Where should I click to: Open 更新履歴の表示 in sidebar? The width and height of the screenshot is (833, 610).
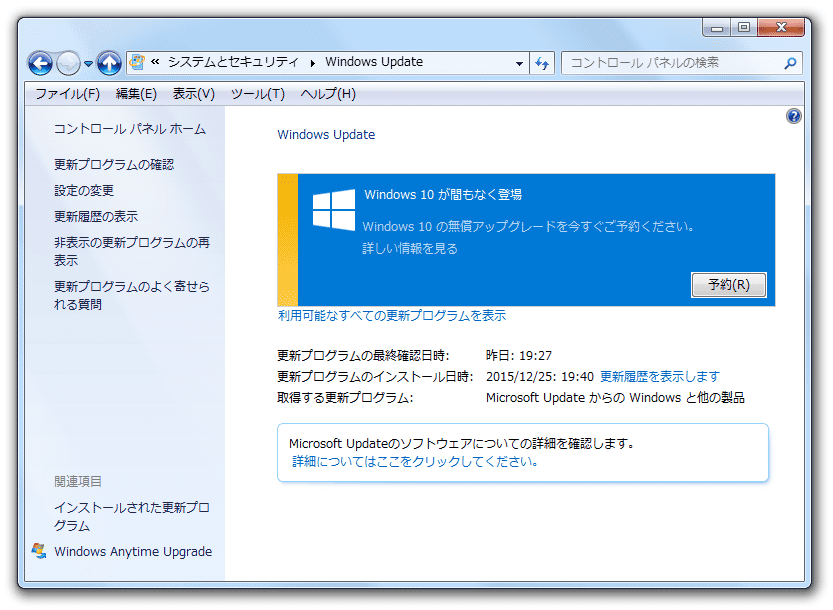pyautogui.click(x=96, y=216)
